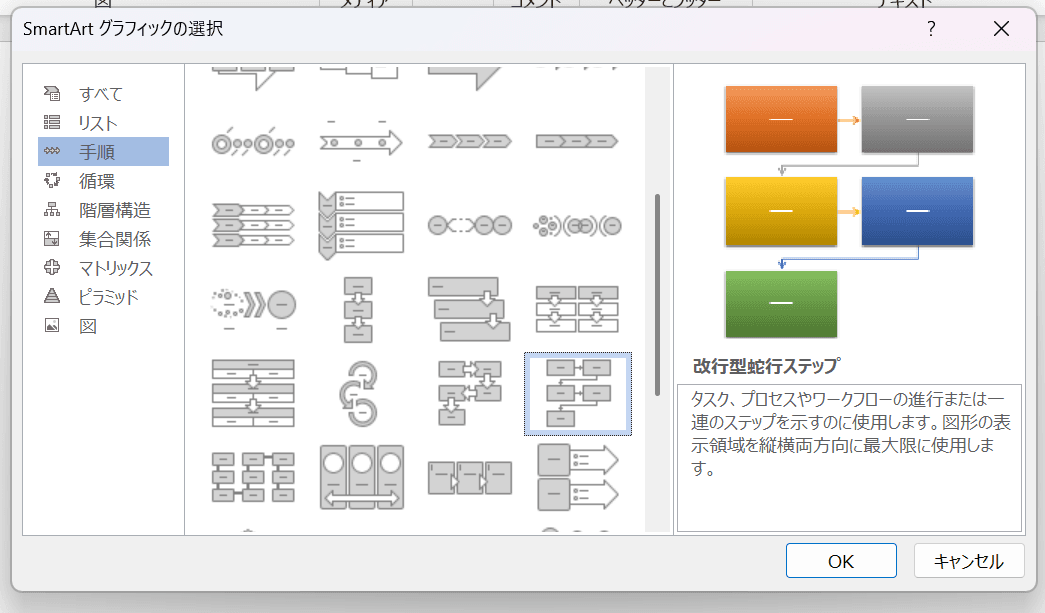Select the 3x3 connected boxes grid layout
This screenshot has height=613, width=1045.
[x=253, y=476]
